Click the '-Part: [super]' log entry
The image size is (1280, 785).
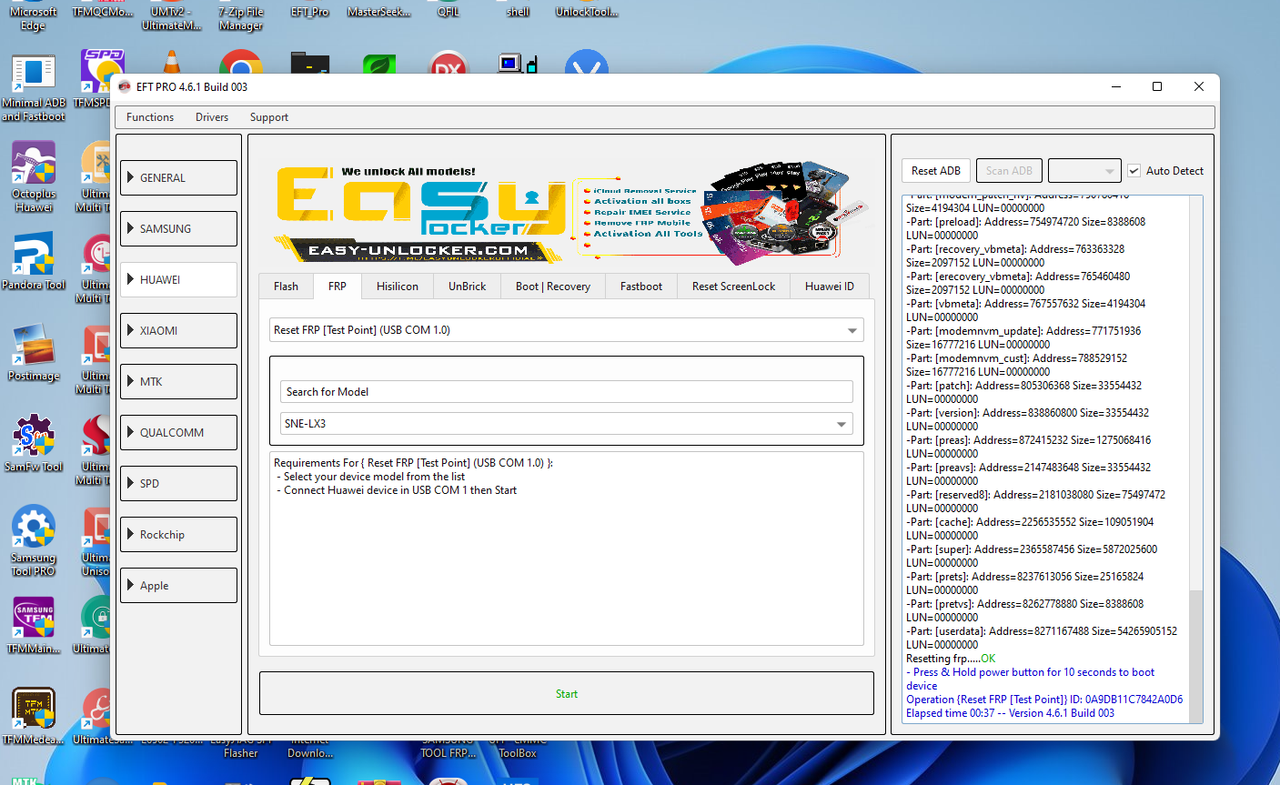tap(1031, 556)
